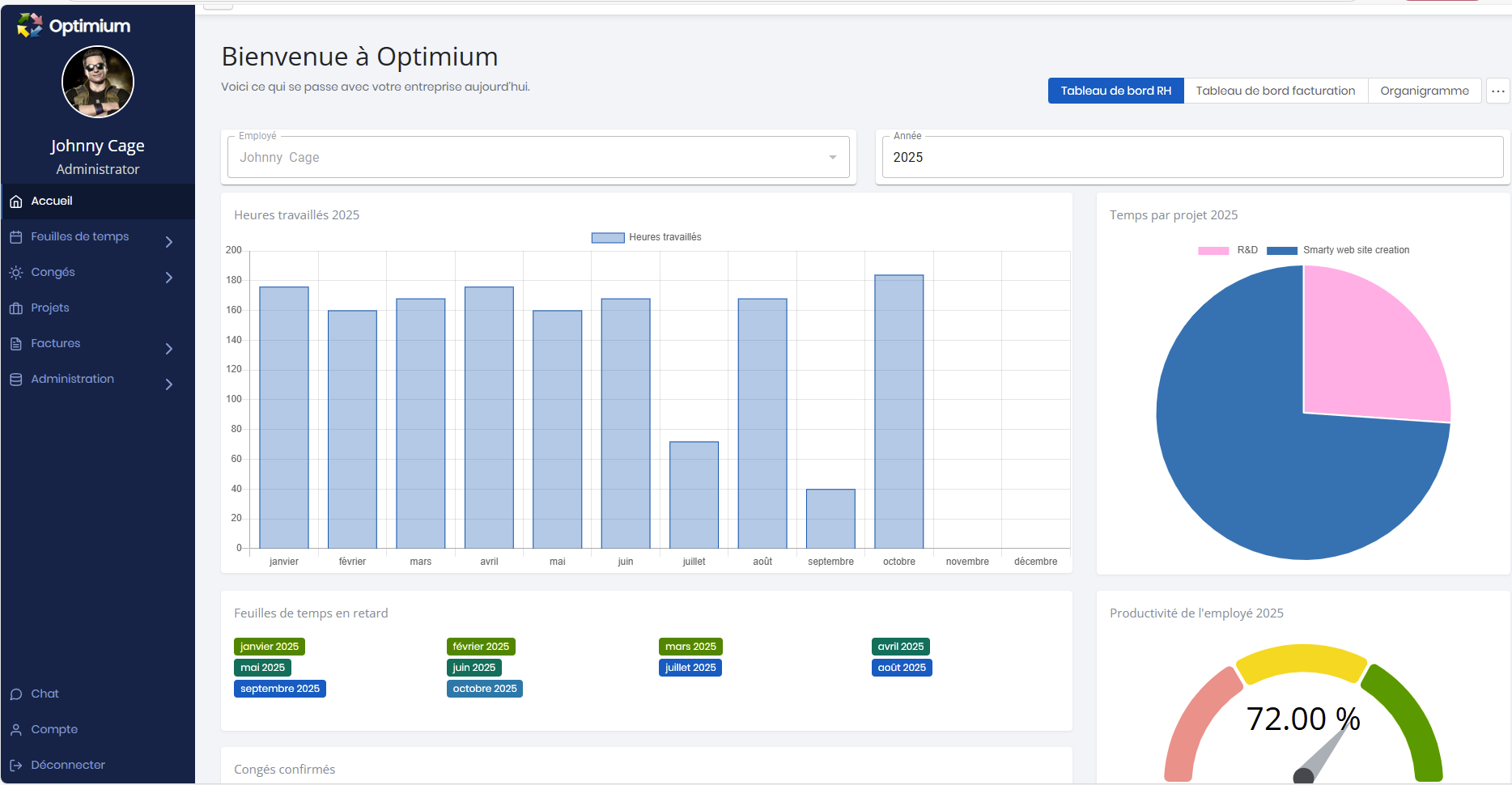Screen dimensions: 1512x785
Task: Click the Administration database icon
Action: click(16, 380)
